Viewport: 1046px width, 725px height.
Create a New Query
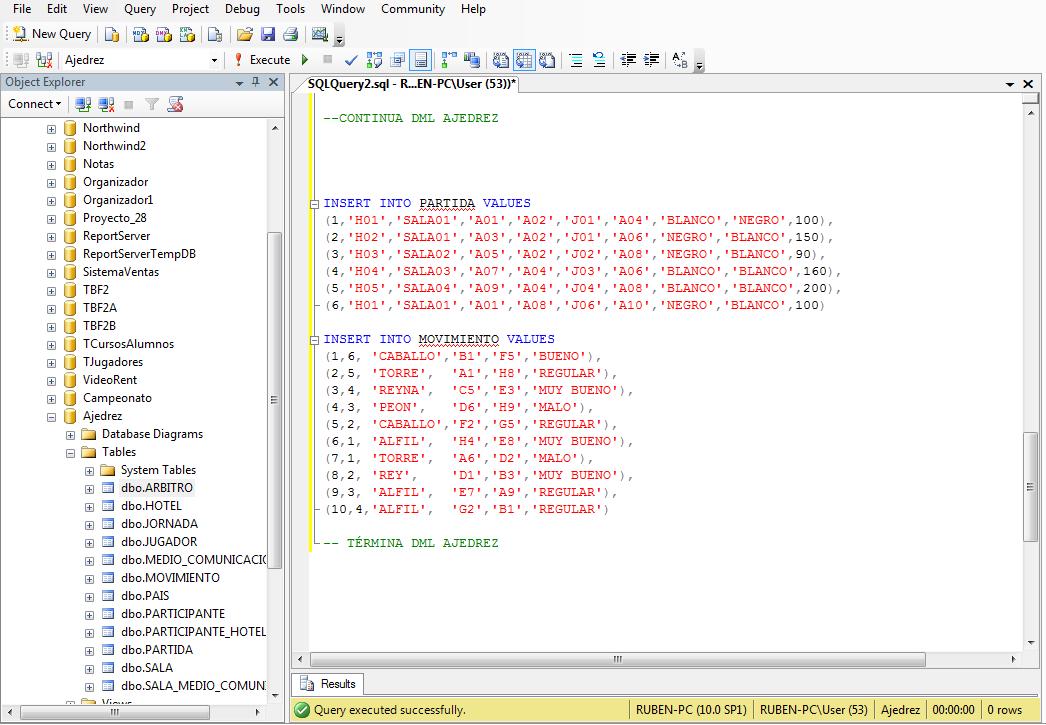pos(50,33)
